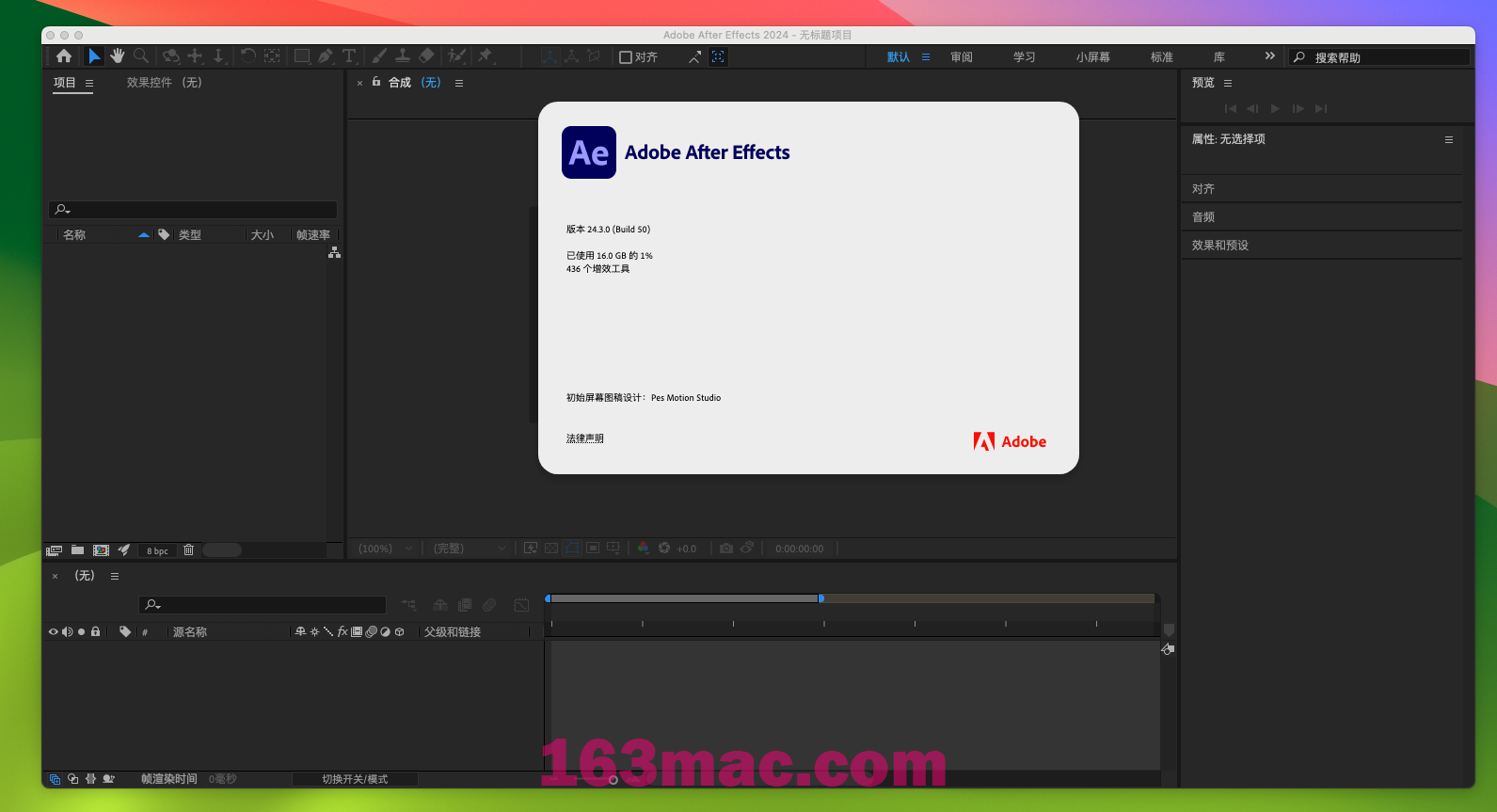
Task: Enable the 对齐 snapping checkbox
Action: pyautogui.click(x=625, y=57)
